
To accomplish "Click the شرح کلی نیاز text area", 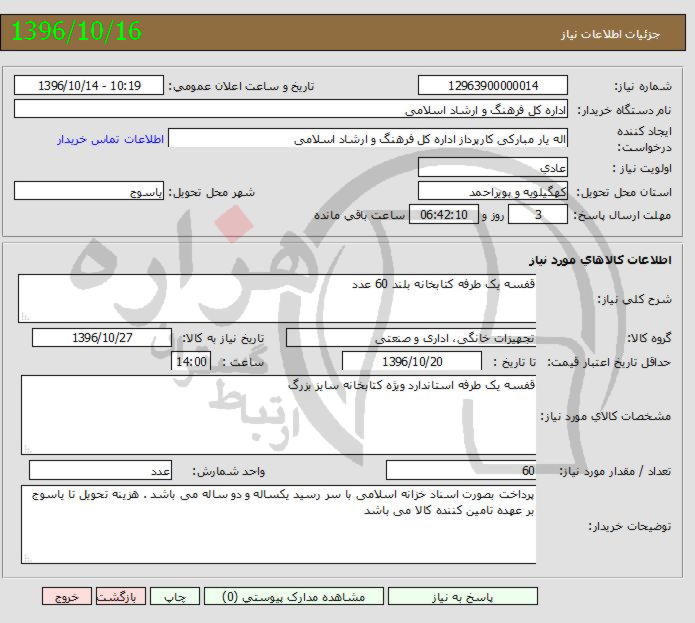I will pyautogui.click(x=277, y=298).
